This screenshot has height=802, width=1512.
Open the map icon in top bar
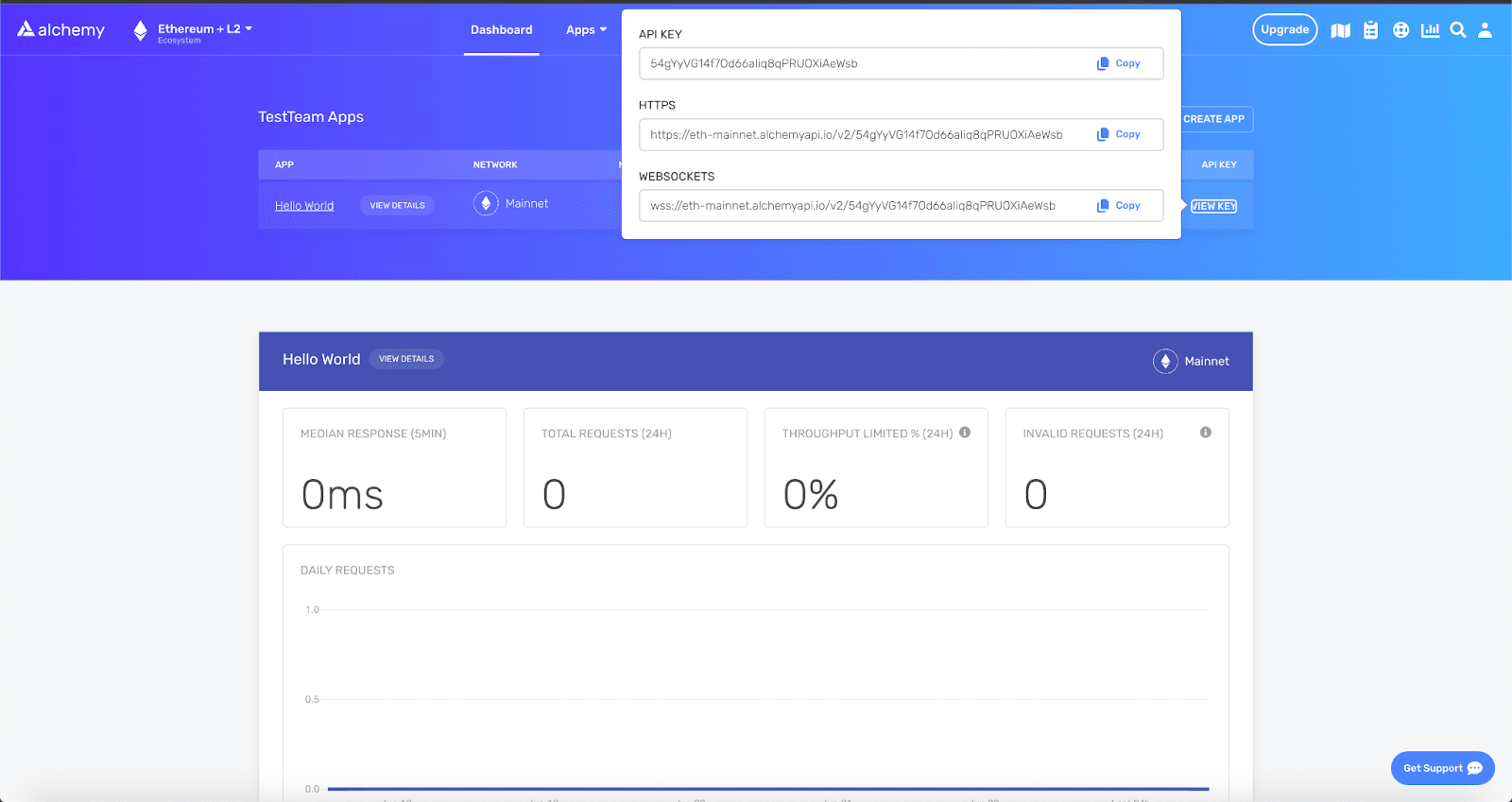pos(1340,30)
